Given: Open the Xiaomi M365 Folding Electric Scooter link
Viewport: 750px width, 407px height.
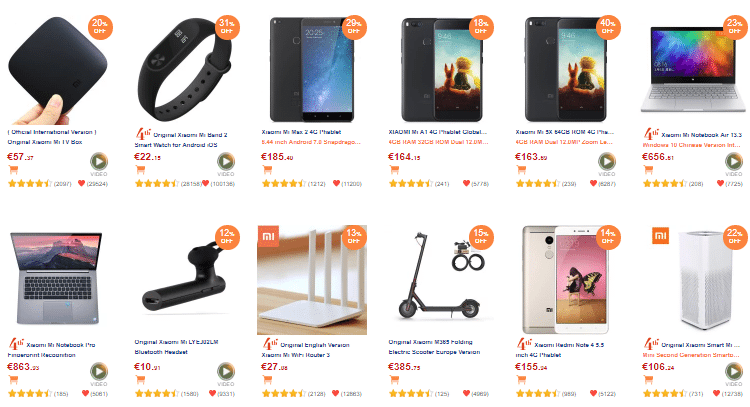Looking at the screenshot, I should tap(434, 347).
